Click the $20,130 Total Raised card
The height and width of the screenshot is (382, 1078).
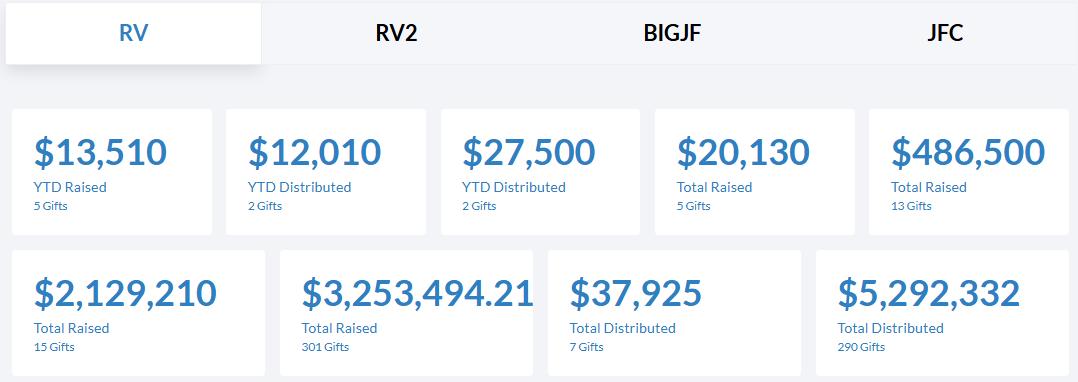(755, 172)
